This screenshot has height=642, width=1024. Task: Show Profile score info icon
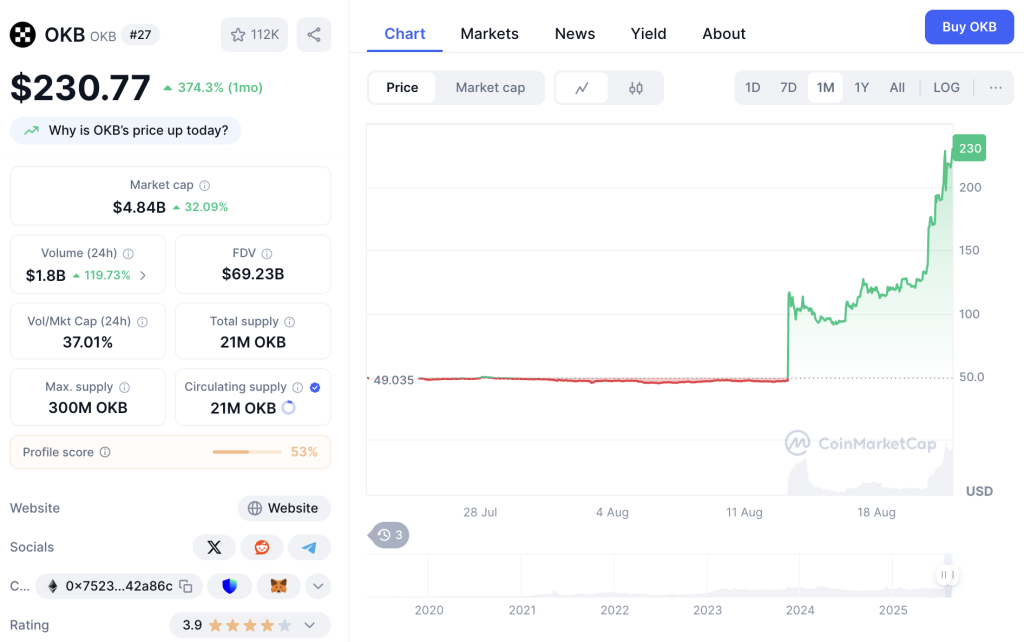point(105,452)
